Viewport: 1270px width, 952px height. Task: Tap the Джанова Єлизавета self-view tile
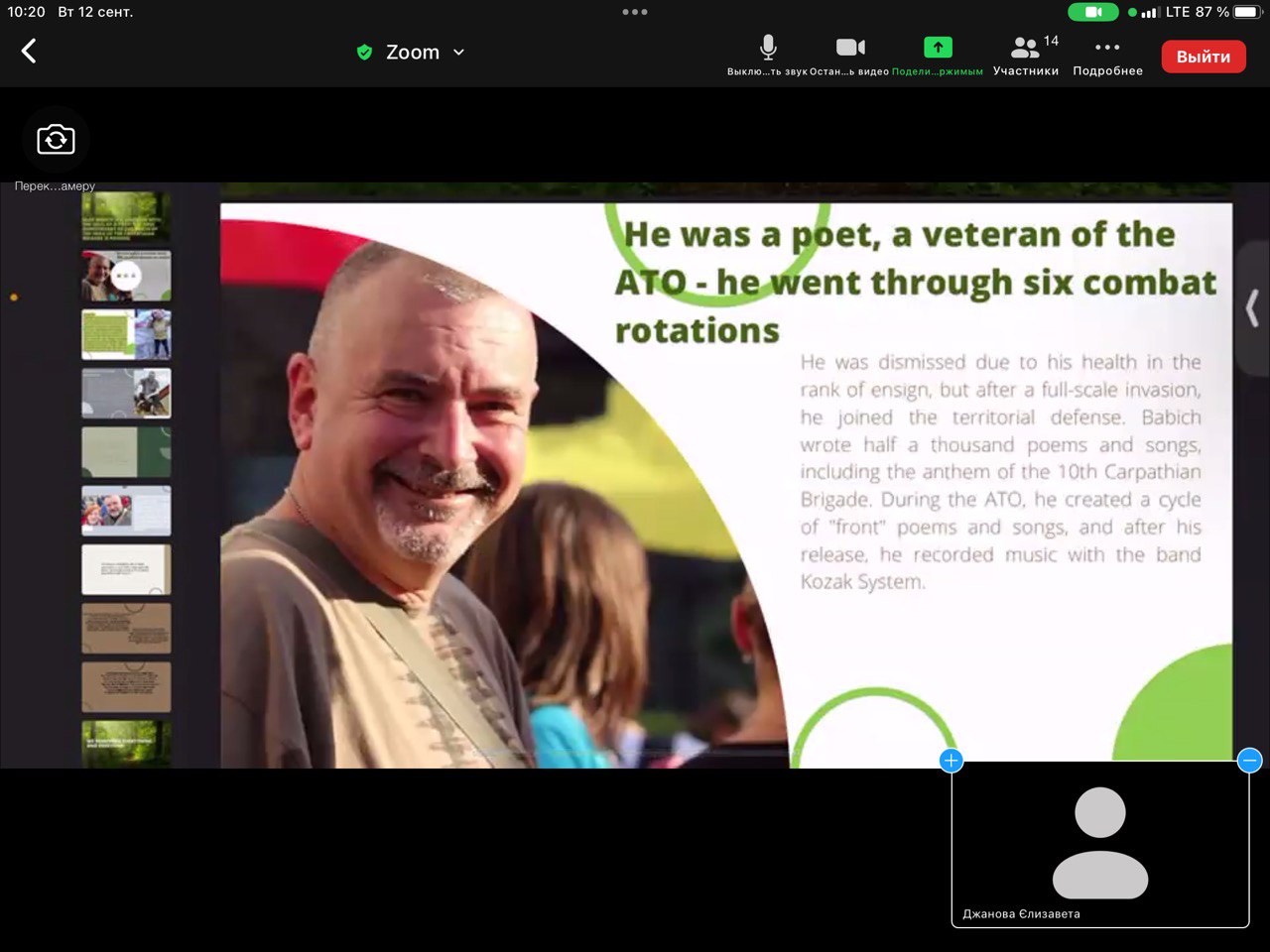pyautogui.click(x=1099, y=843)
